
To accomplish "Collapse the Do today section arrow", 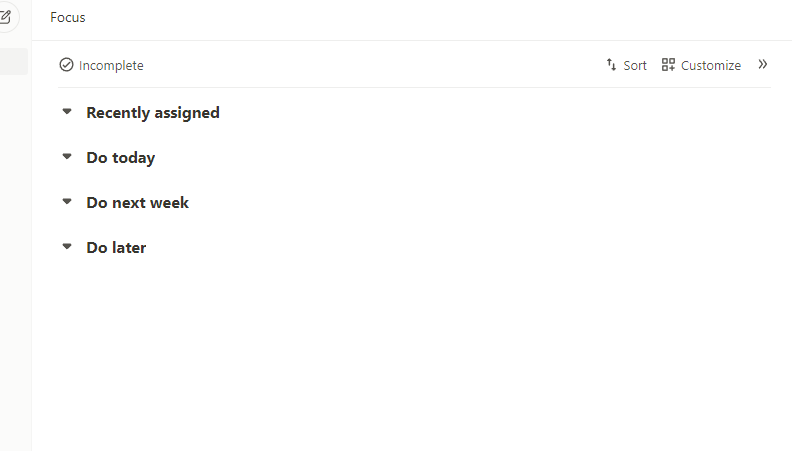I will tap(67, 157).
